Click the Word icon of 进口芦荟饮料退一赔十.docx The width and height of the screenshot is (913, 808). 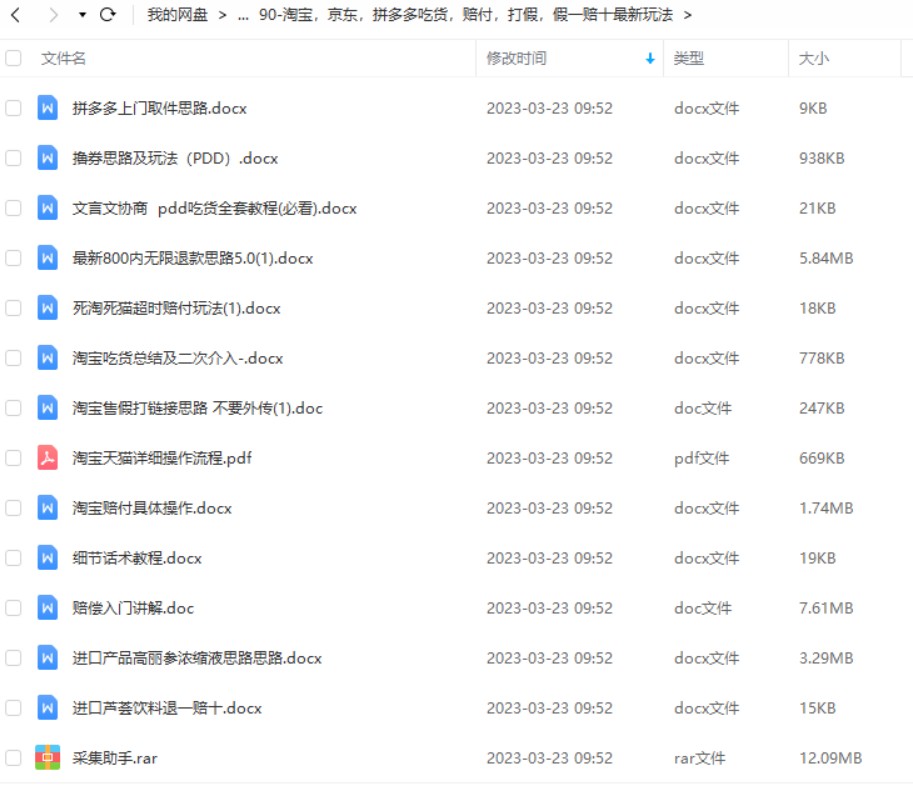click(x=48, y=708)
